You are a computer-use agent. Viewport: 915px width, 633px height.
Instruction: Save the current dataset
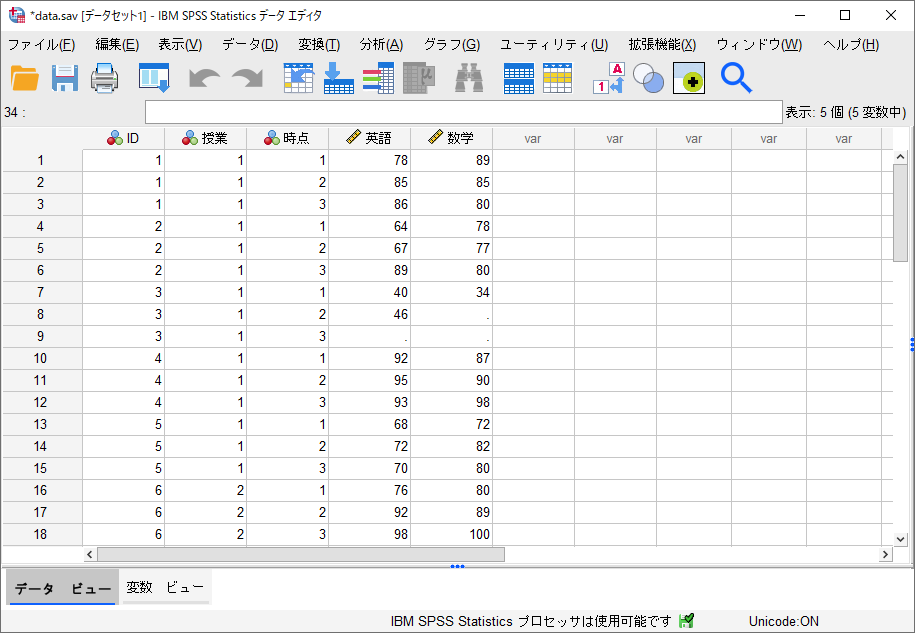(x=65, y=78)
